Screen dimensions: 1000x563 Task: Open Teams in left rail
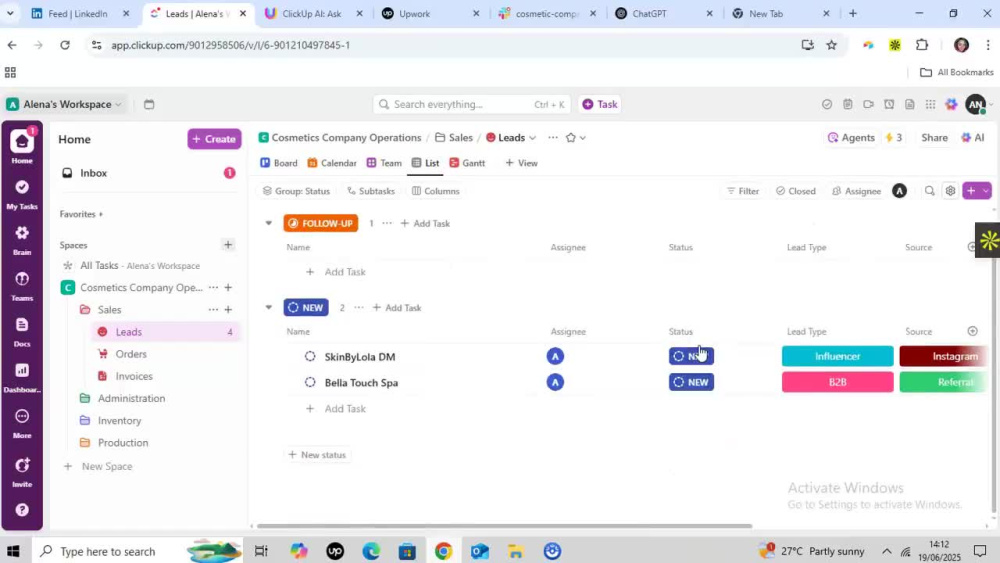22,286
